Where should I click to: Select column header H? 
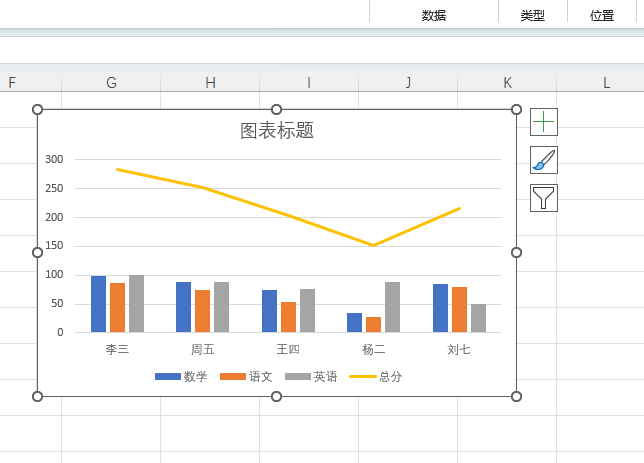click(x=210, y=83)
